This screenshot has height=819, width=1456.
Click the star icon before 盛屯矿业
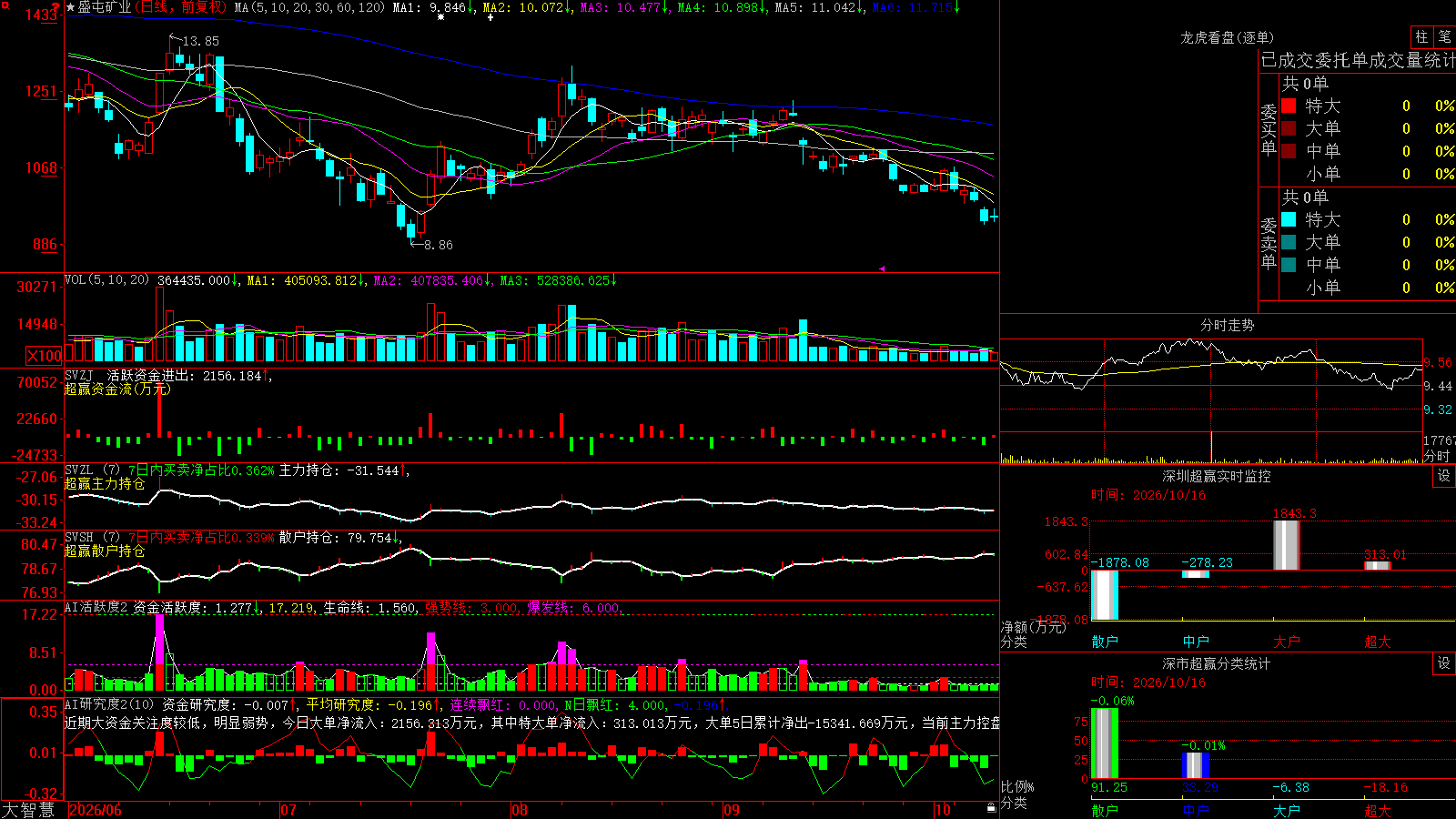(71, 7)
